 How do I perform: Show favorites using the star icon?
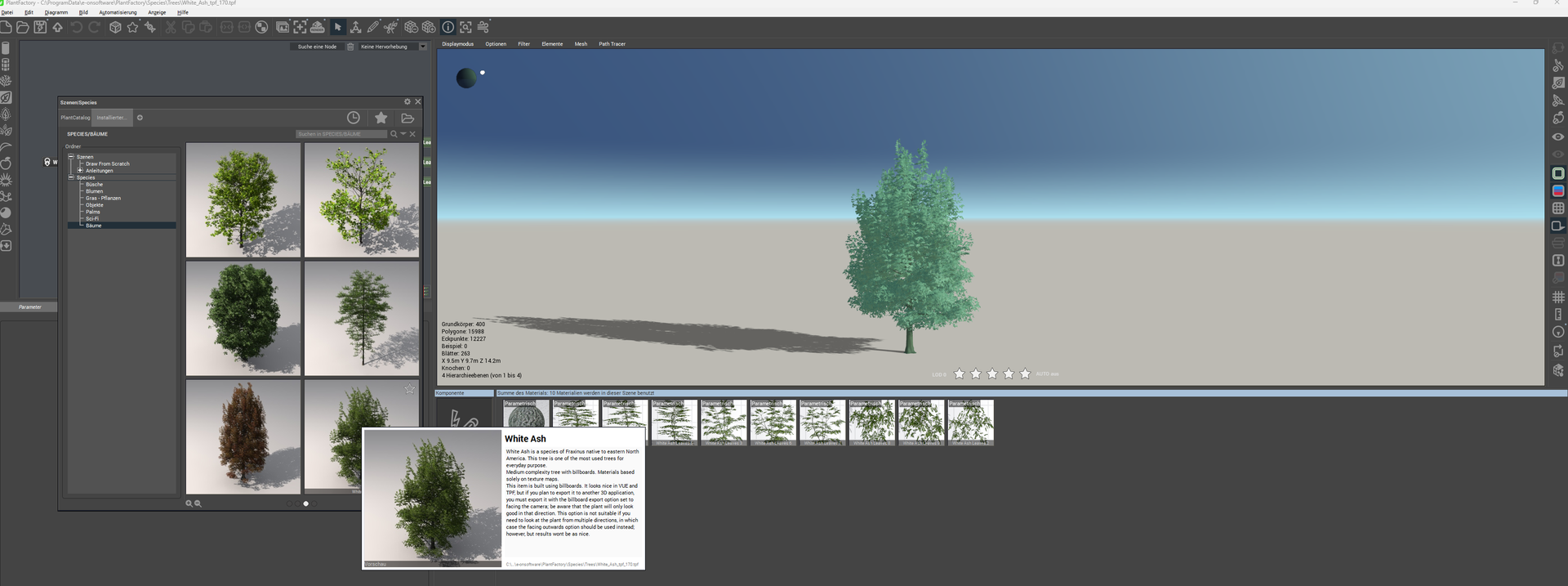pyautogui.click(x=381, y=118)
